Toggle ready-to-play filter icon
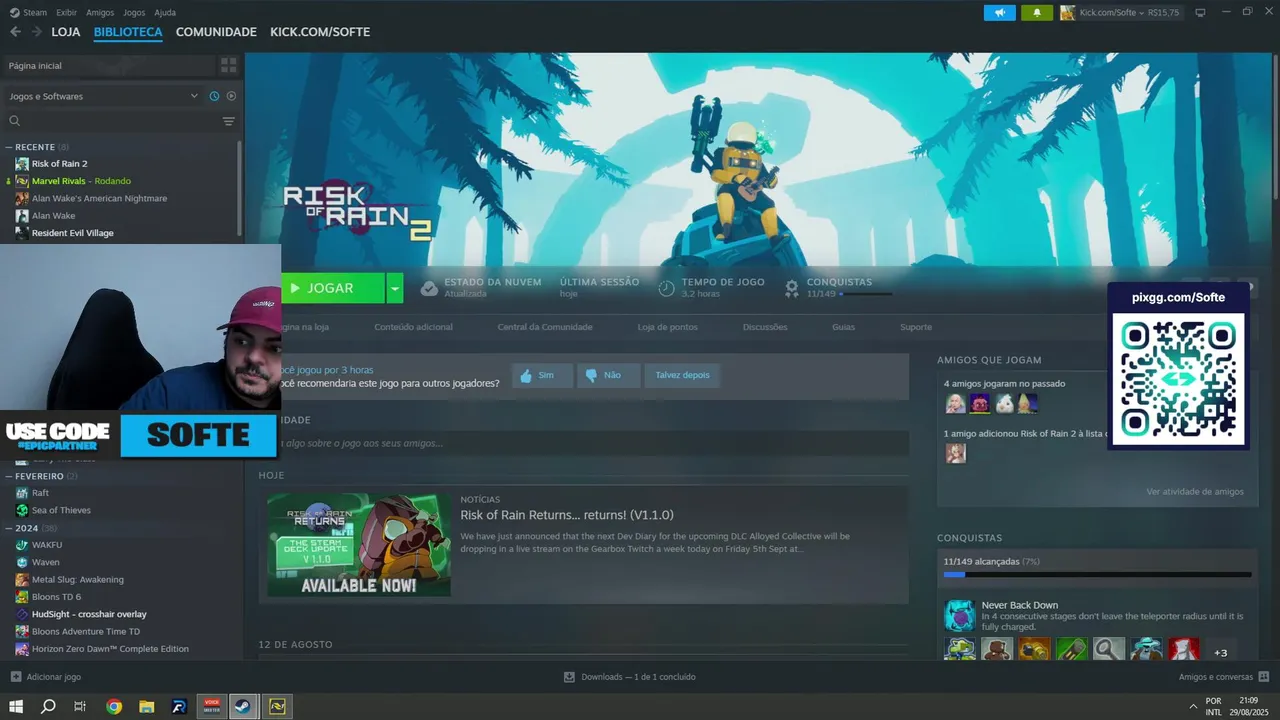1280x720 pixels. (x=231, y=96)
